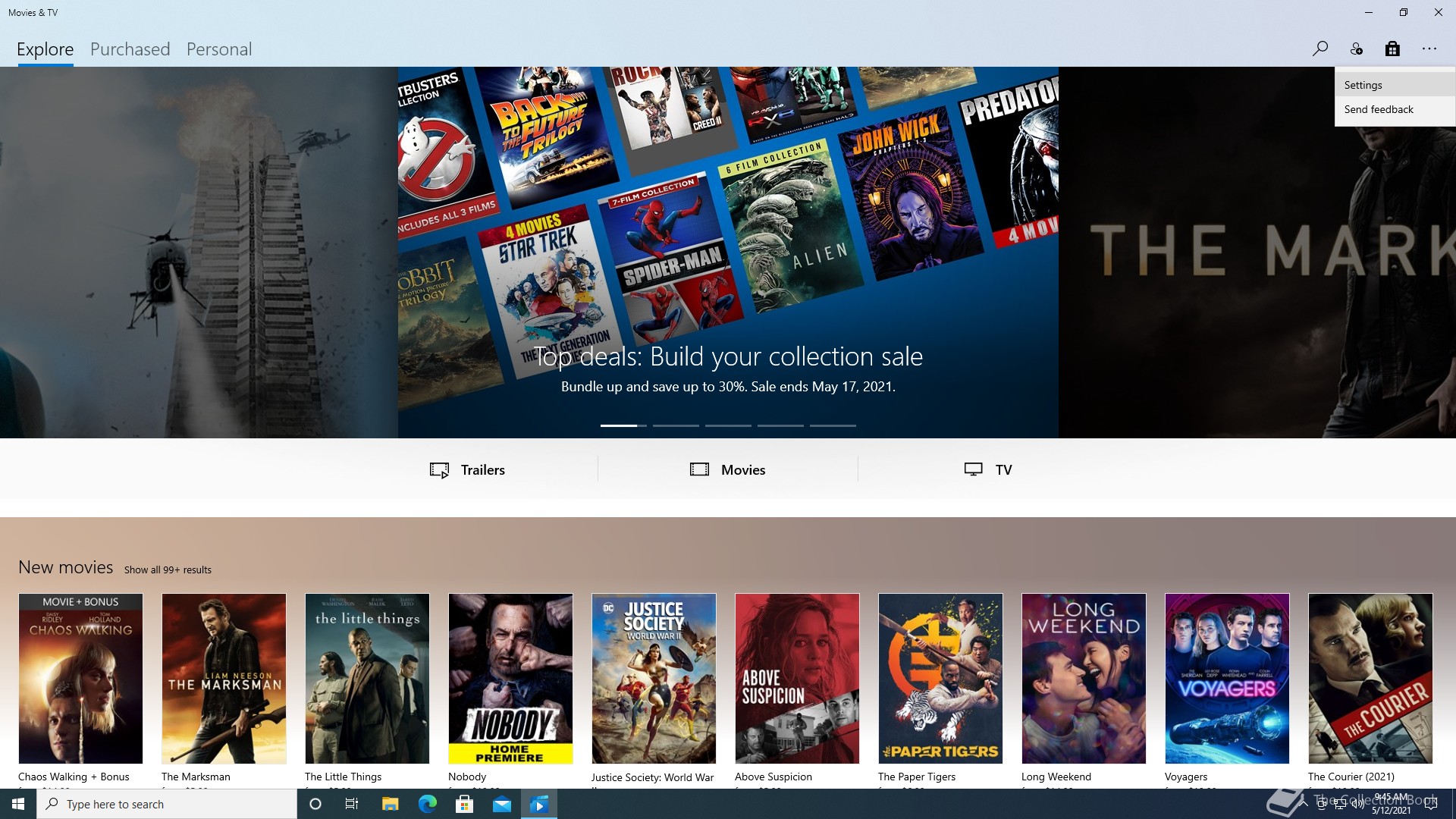Select third carousel page indicator
The width and height of the screenshot is (1456, 819).
coord(728,425)
